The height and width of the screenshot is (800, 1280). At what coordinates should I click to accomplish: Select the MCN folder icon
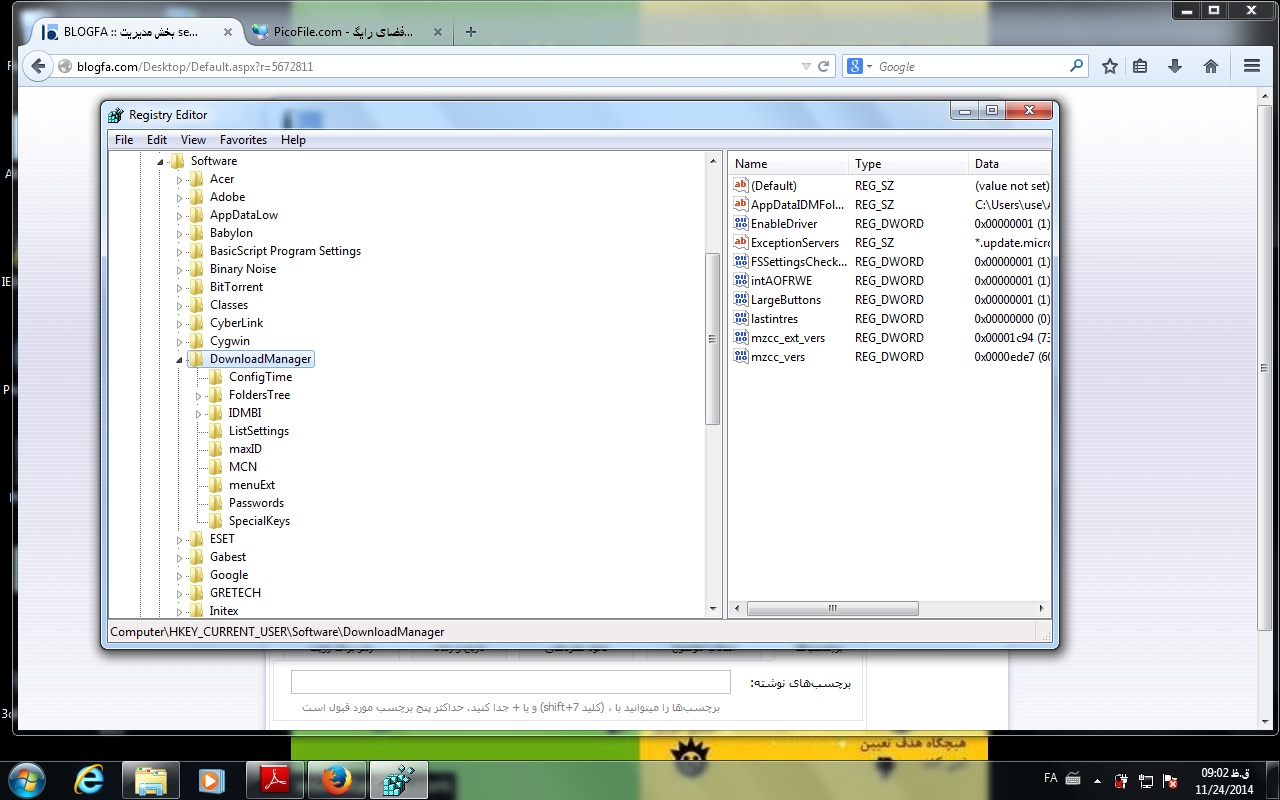click(x=215, y=467)
